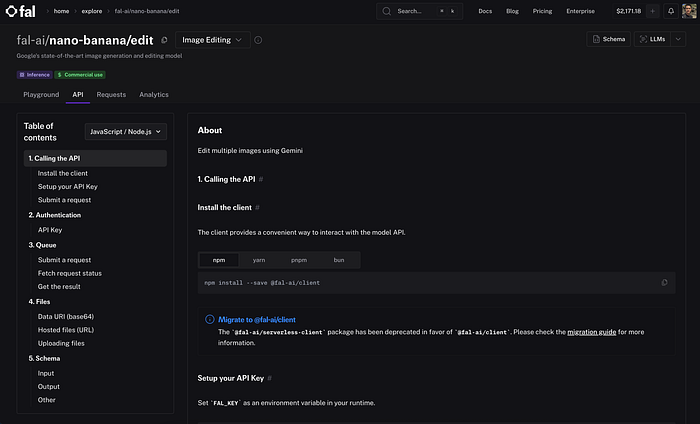Jump to Install the client in contents

click(62, 173)
